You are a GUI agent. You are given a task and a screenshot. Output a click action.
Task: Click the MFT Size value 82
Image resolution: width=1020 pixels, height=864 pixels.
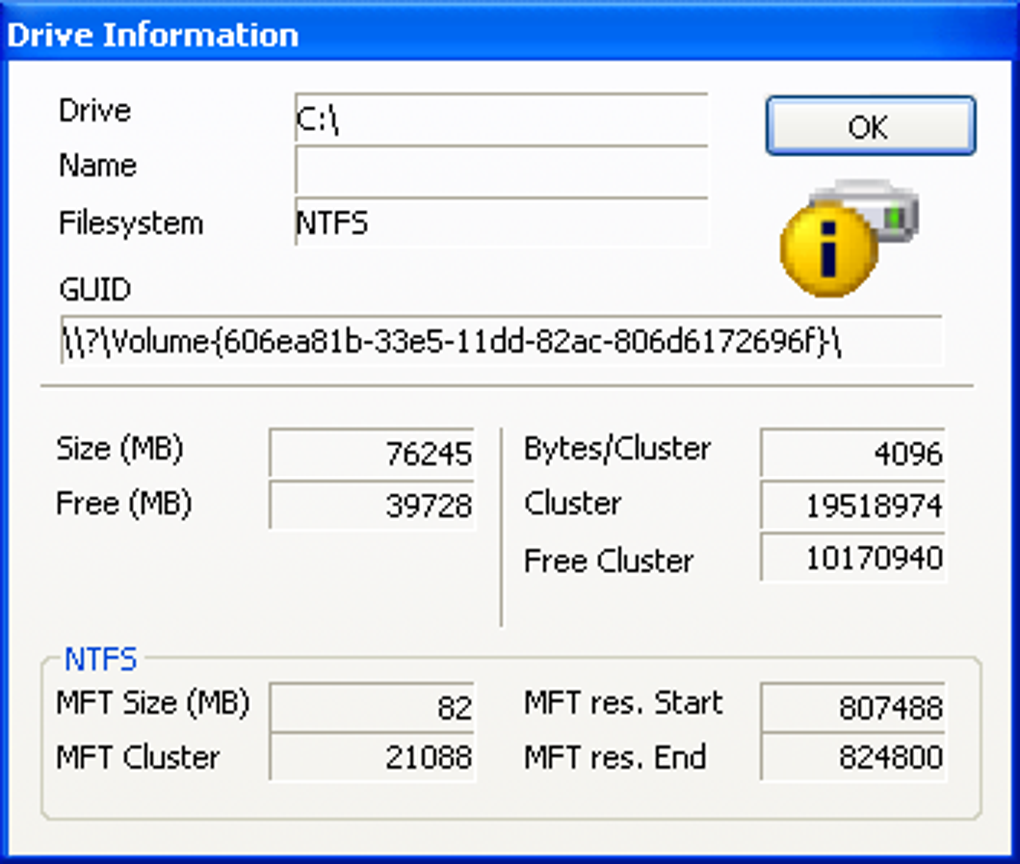tap(372, 707)
